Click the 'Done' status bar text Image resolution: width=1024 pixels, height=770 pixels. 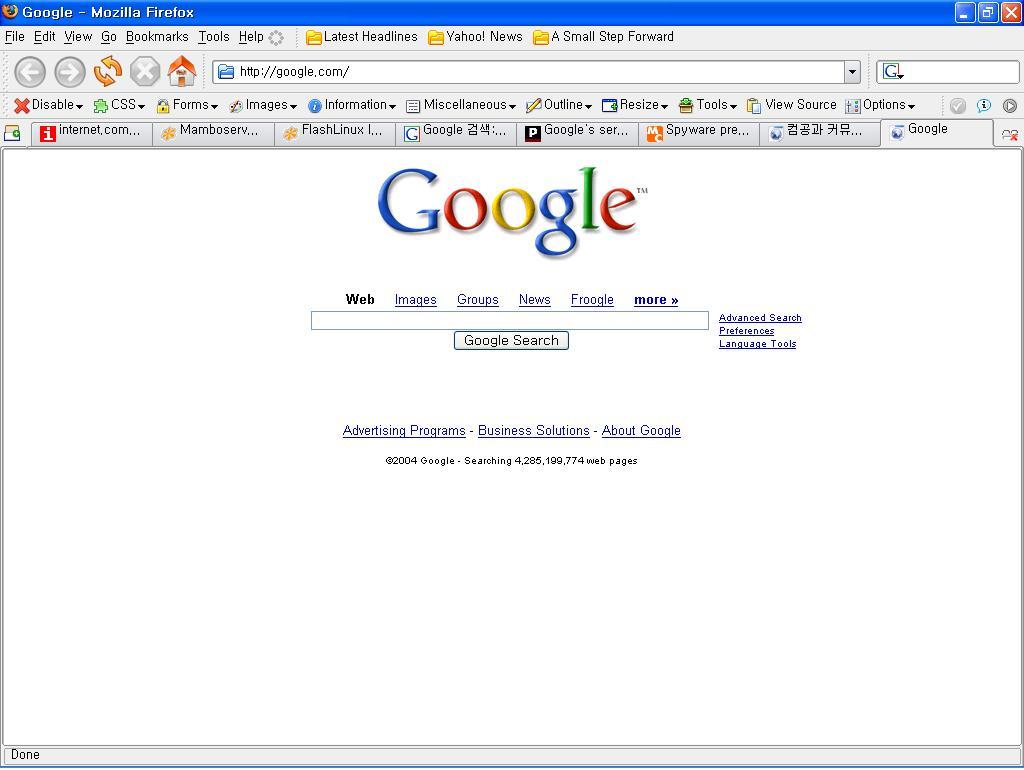25,755
